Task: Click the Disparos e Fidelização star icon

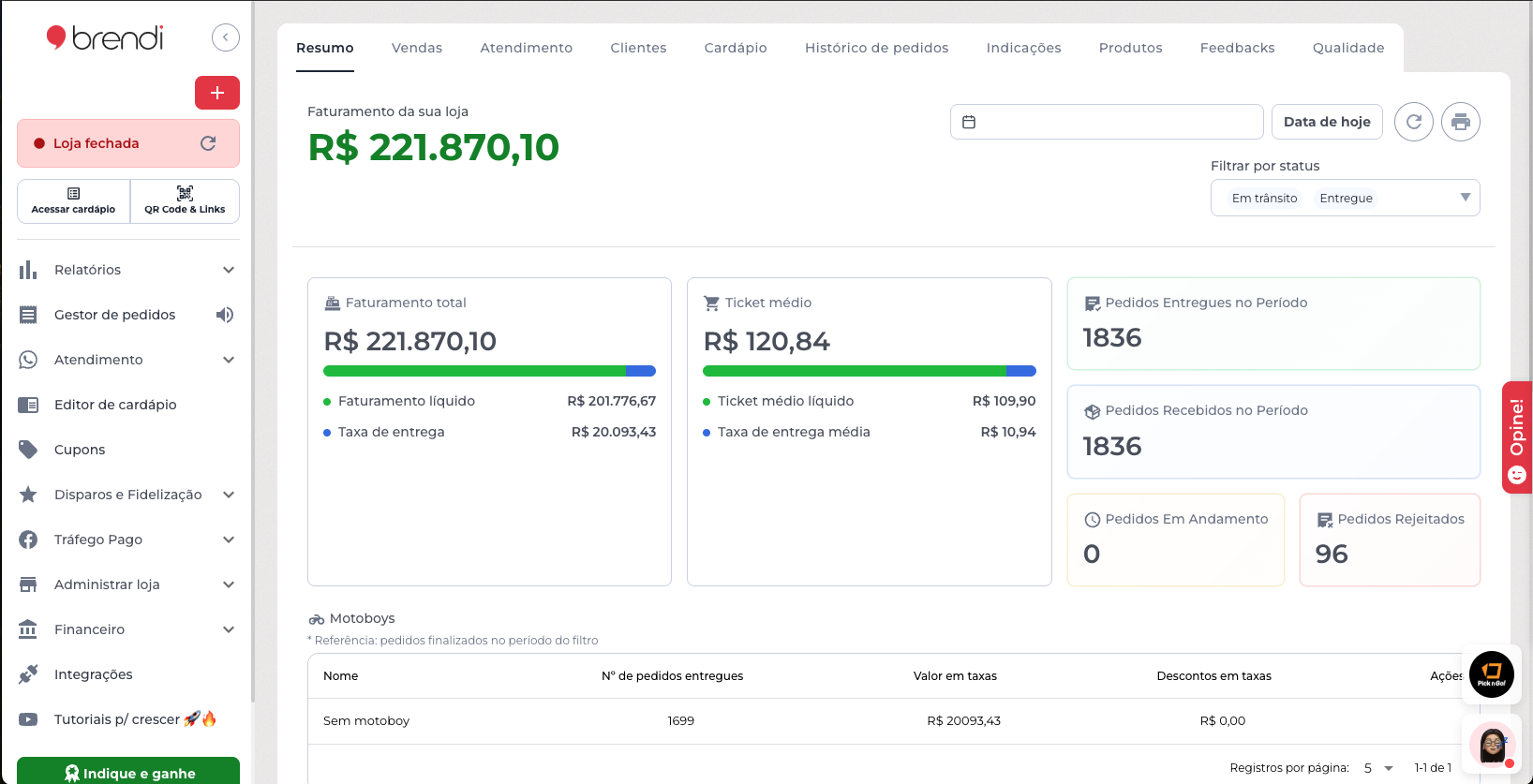Action: 28,495
